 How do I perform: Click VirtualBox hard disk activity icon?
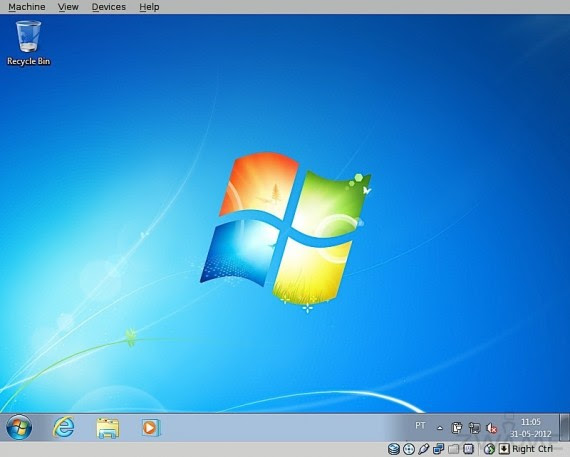coord(394,449)
